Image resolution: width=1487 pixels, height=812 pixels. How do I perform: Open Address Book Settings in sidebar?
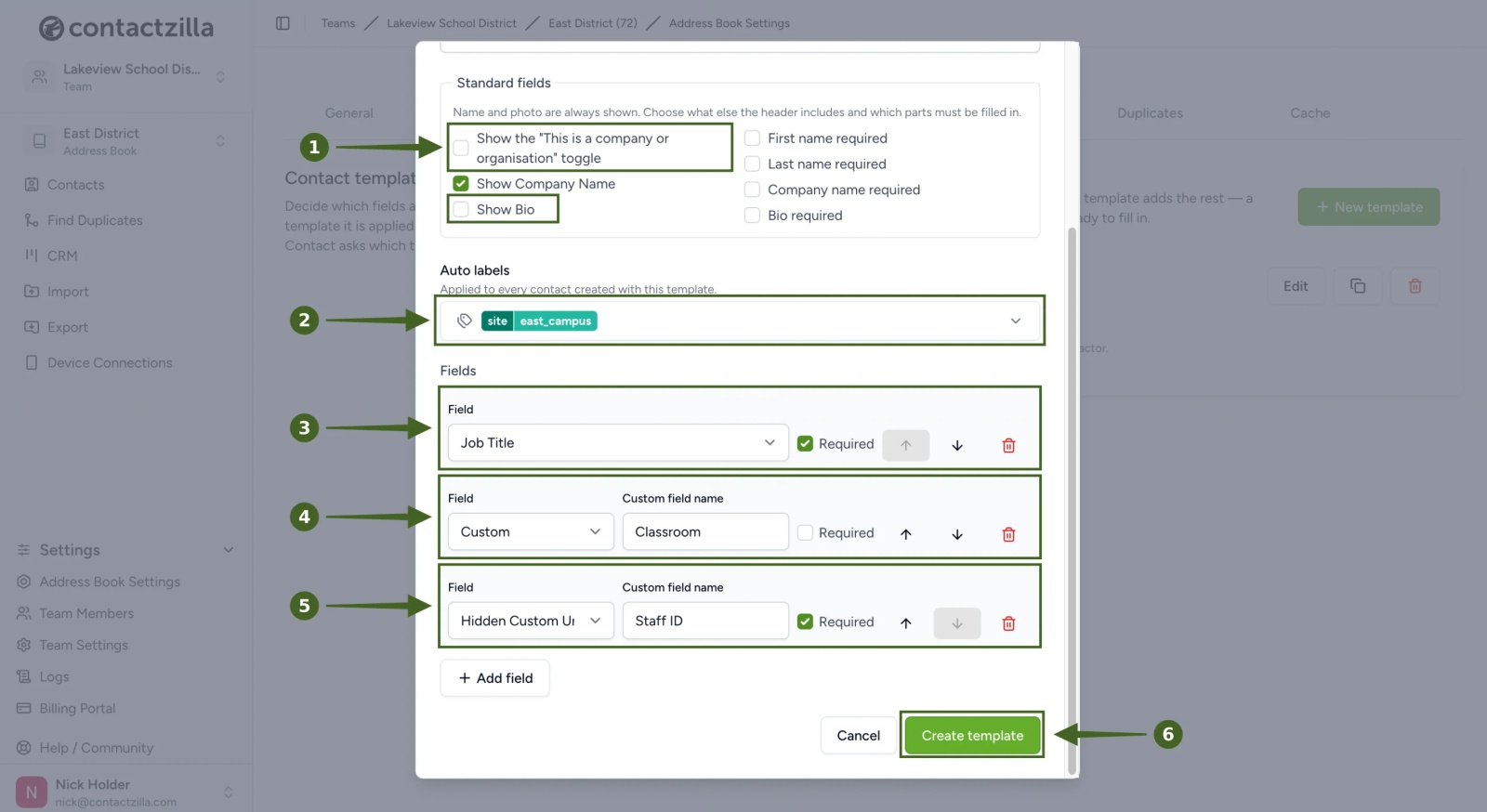point(110,582)
